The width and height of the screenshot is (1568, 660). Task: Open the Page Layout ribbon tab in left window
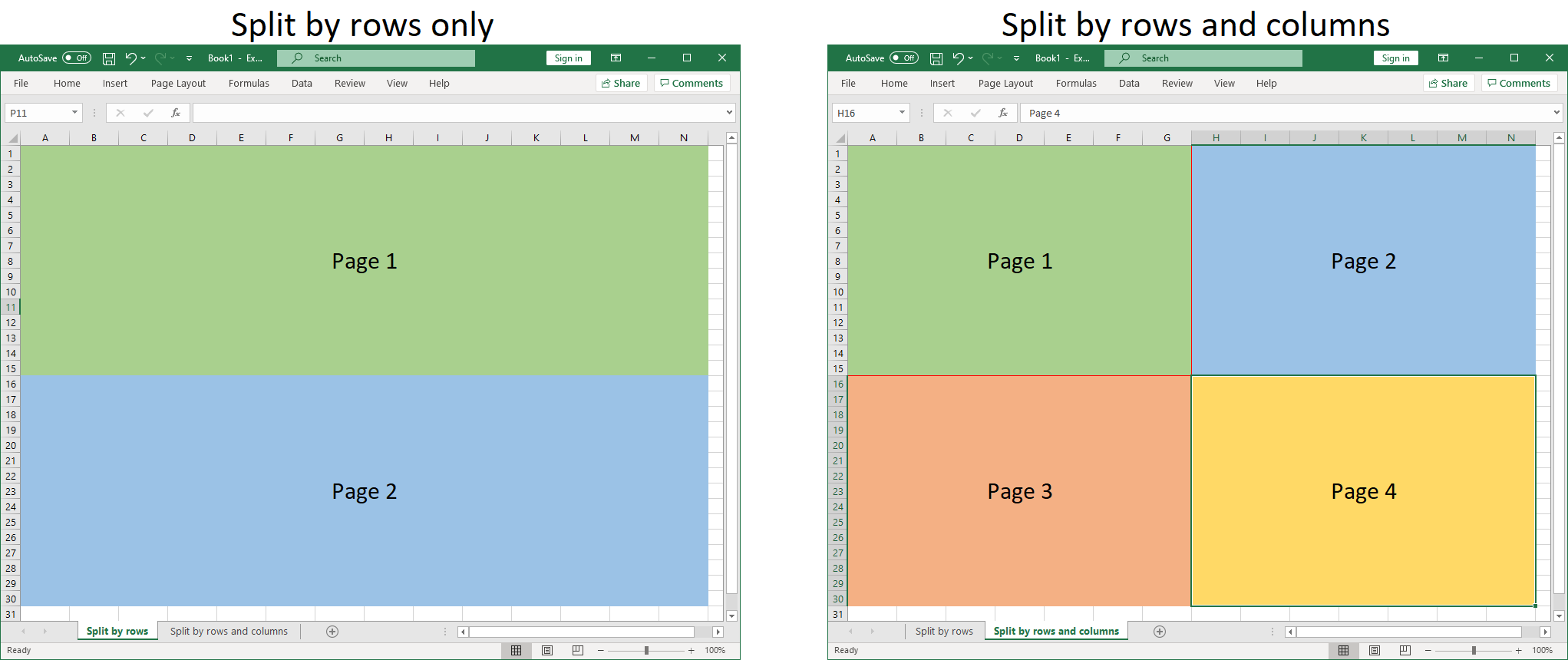tap(178, 84)
